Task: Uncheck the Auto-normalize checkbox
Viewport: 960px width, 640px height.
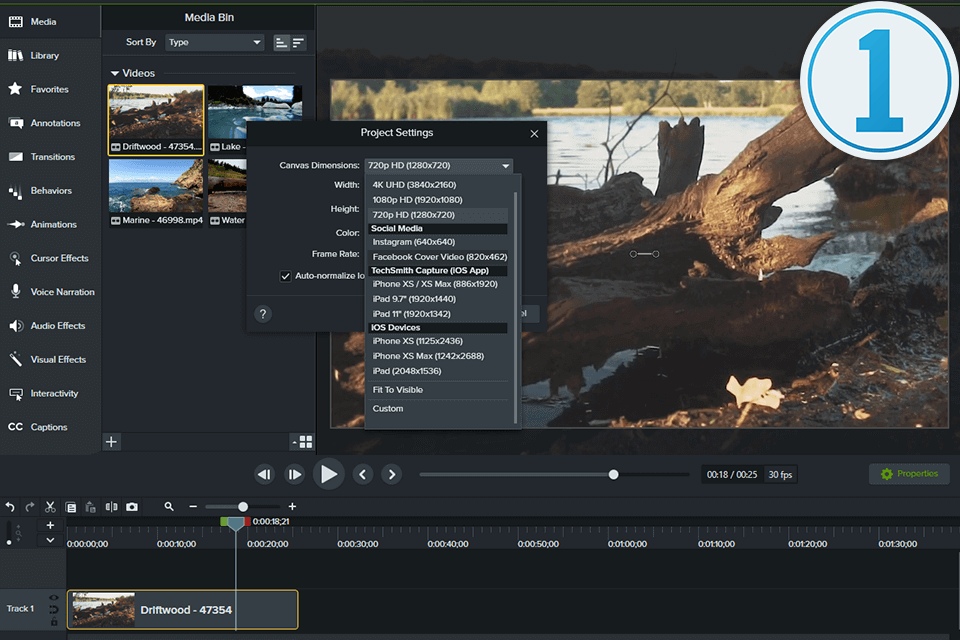Action: (x=286, y=276)
